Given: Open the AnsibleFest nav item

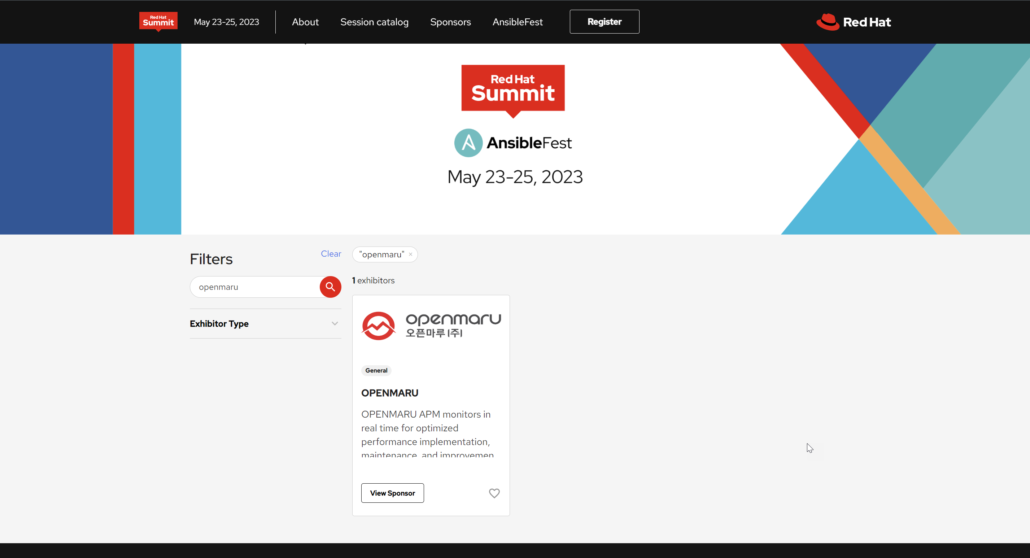Looking at the screenshot, I should 518,22.
